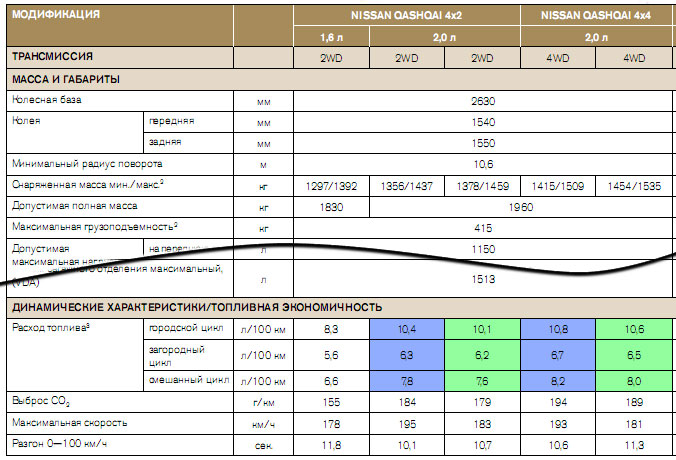The width and height of the screenshot is (676, 460).
Task: Select the permitted full mass value 1960
Action: [x=520, y=207]
